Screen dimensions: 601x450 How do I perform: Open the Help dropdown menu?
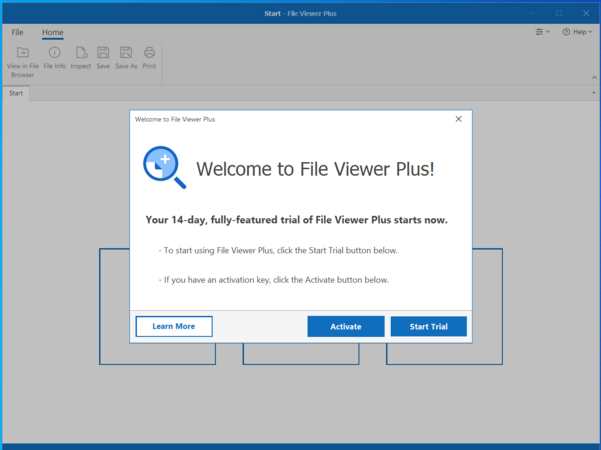(x=577, y=32)
